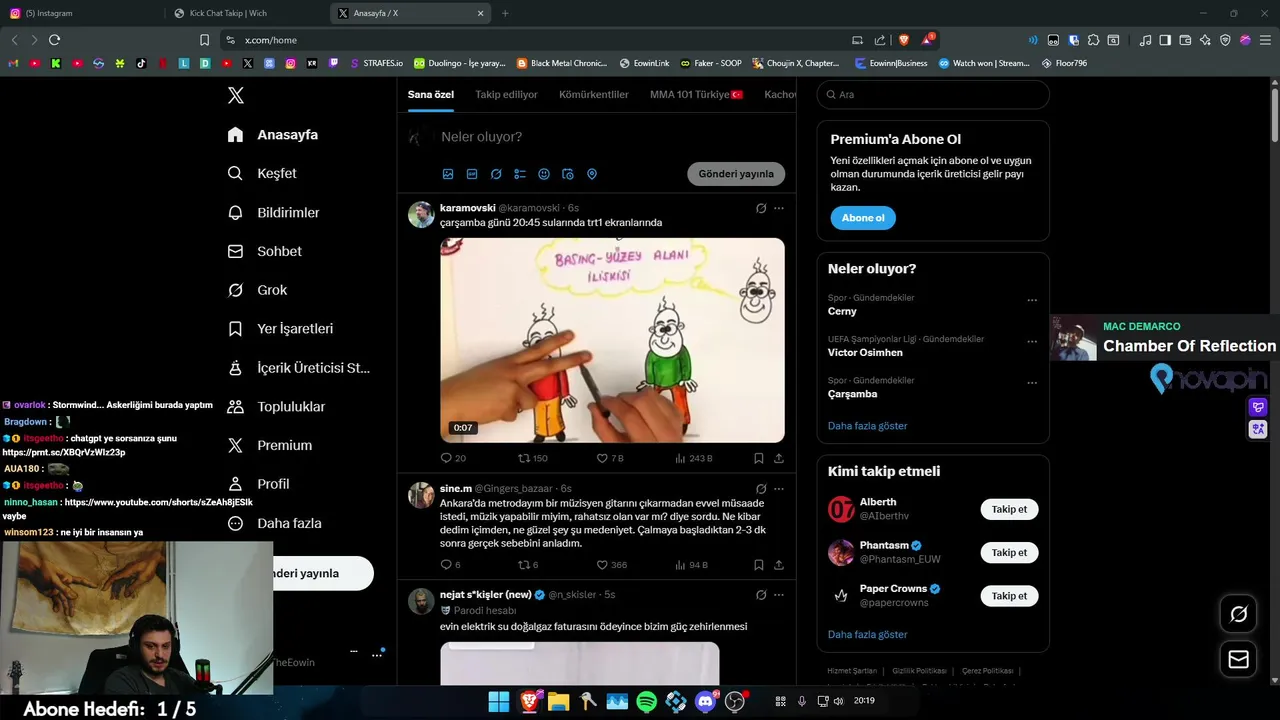Click Grok icon in compose toolbar
The image size is (1280, 720).
click(496, 174)
